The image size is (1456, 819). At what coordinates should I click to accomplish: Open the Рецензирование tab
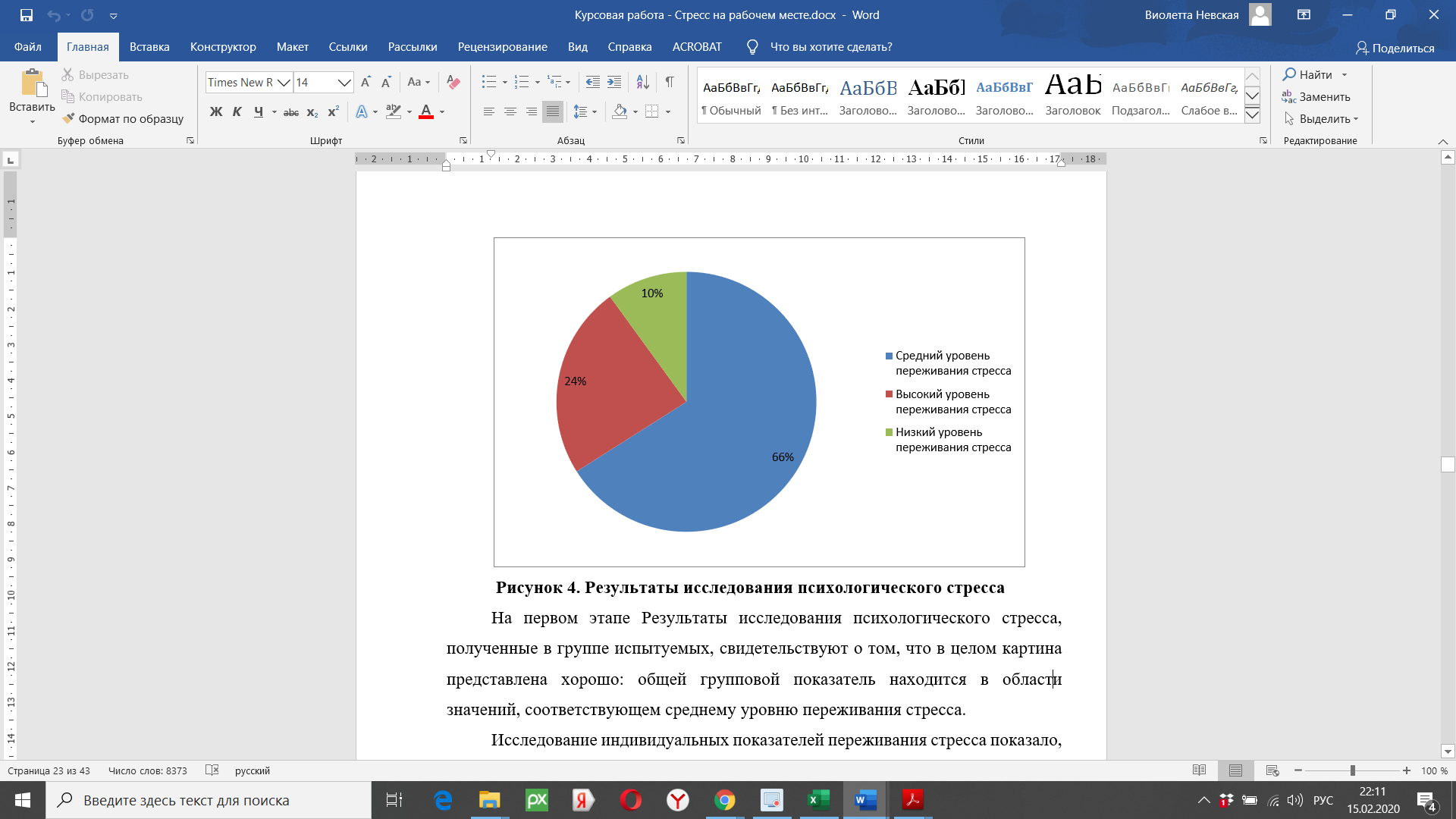[x=502, y=47]
